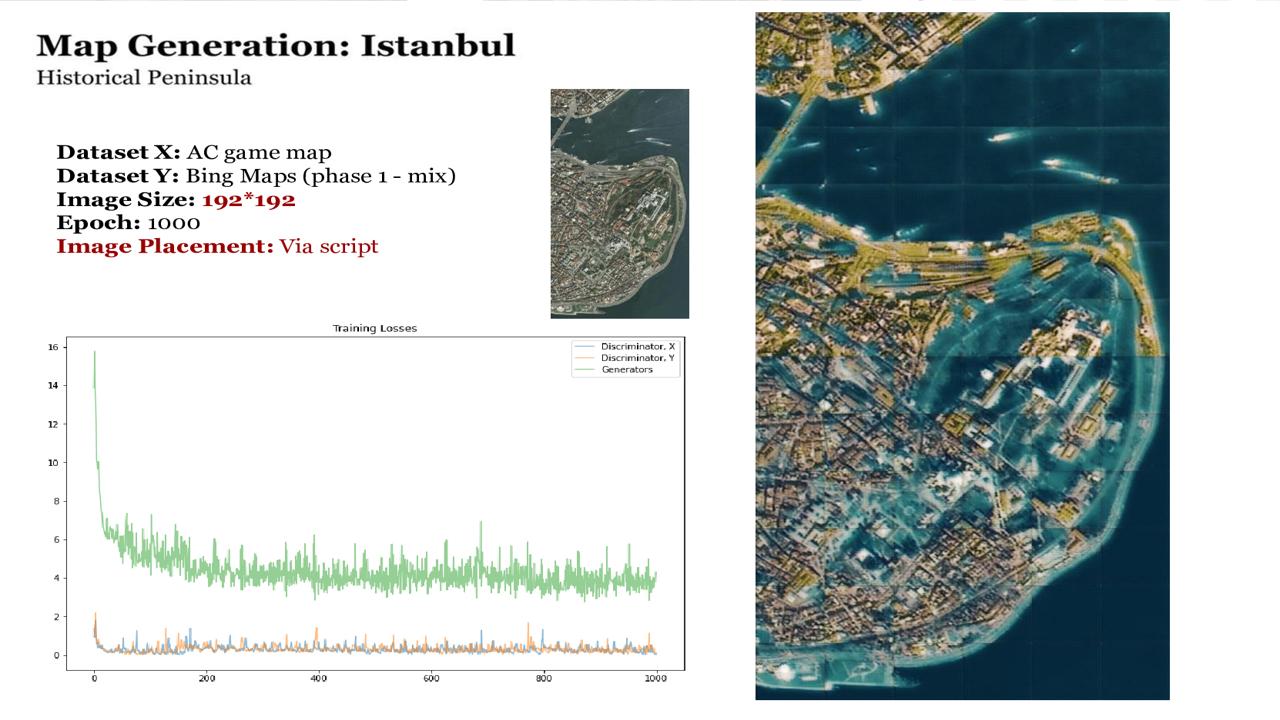This screenshot has width=1280, height=720.
Task: Click the x-axis tick label '400'
Action: pyautogui.click(x=318, y=679)
